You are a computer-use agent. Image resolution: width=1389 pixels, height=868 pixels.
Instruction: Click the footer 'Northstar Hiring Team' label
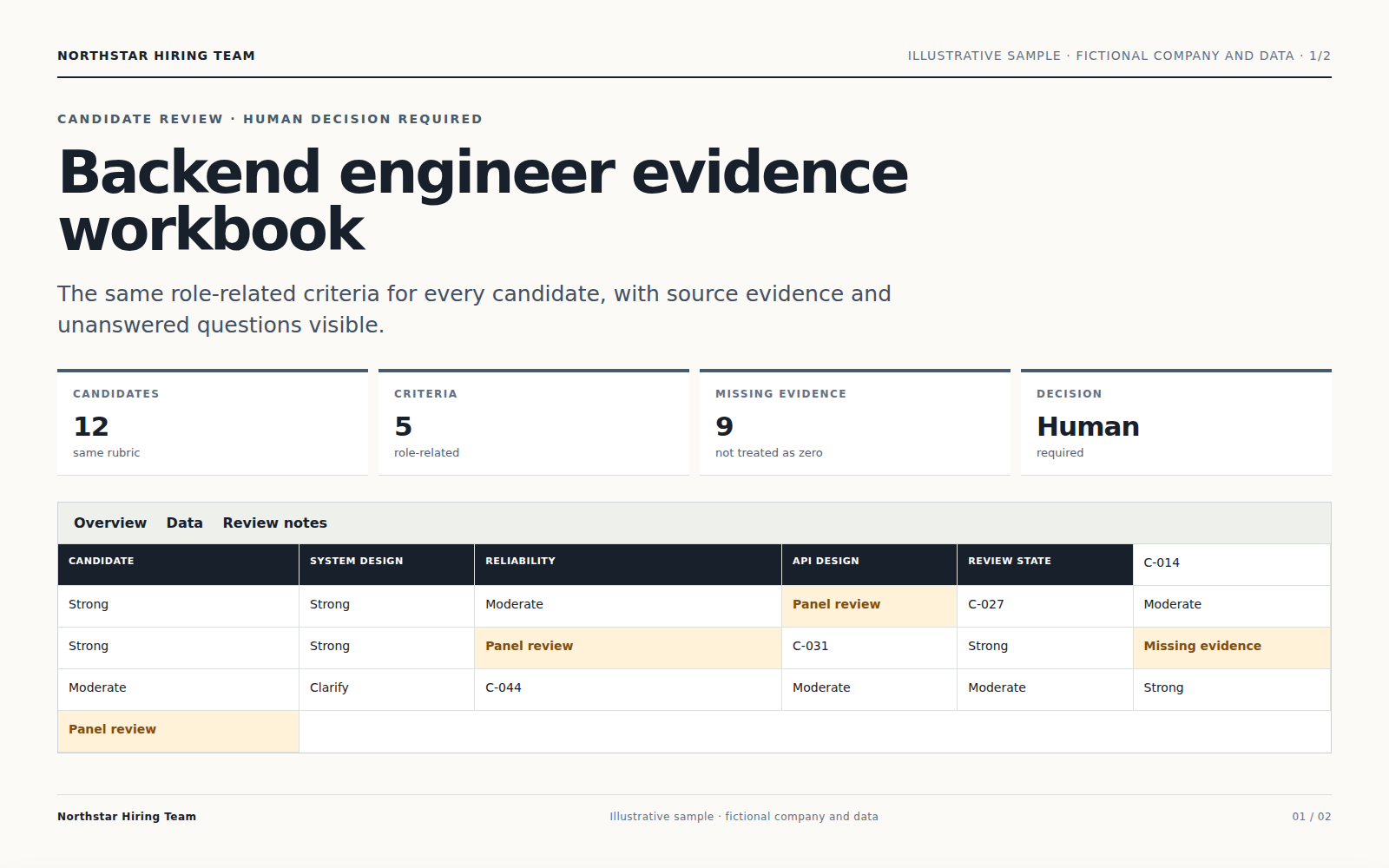[127, 817]
